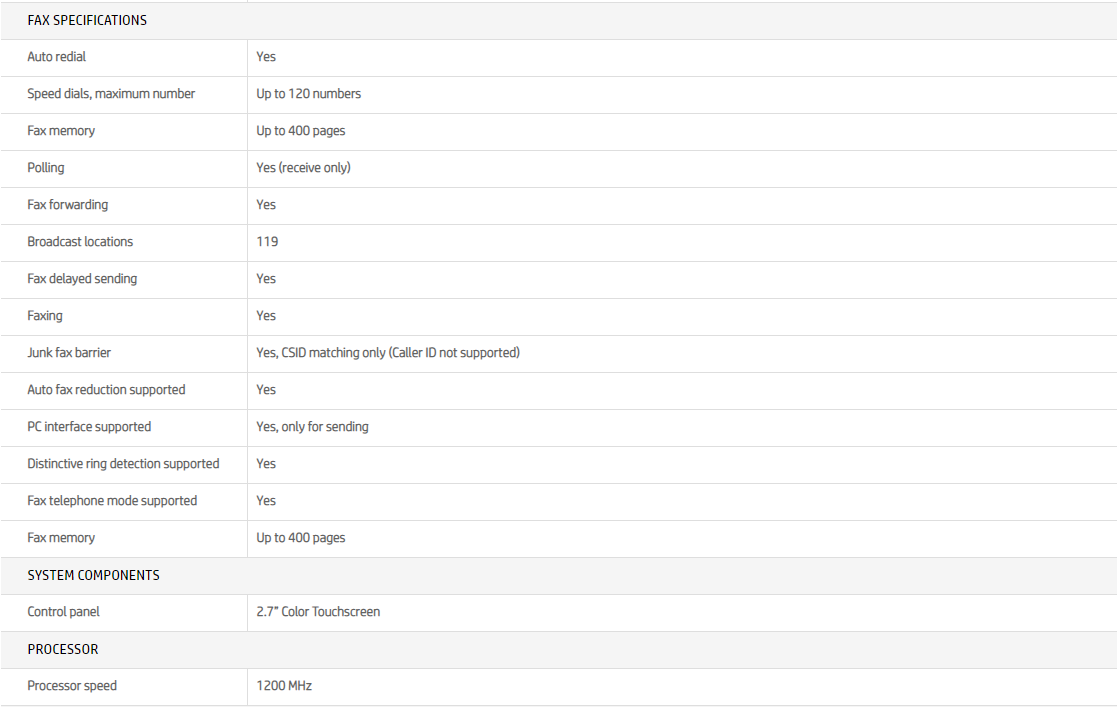Click the "Polling" row label
This screenshot has width=1120, height=707.
point(46,168)
